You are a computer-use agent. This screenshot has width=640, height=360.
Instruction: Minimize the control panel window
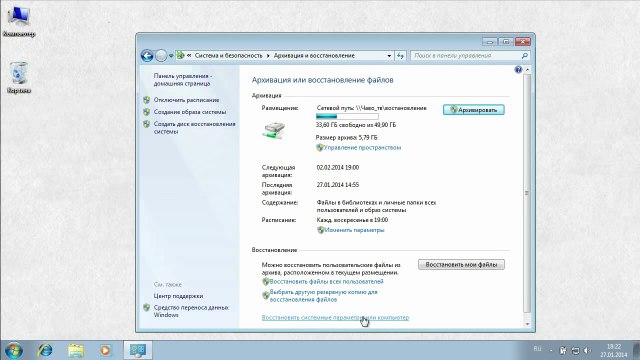tap(490, 42)
